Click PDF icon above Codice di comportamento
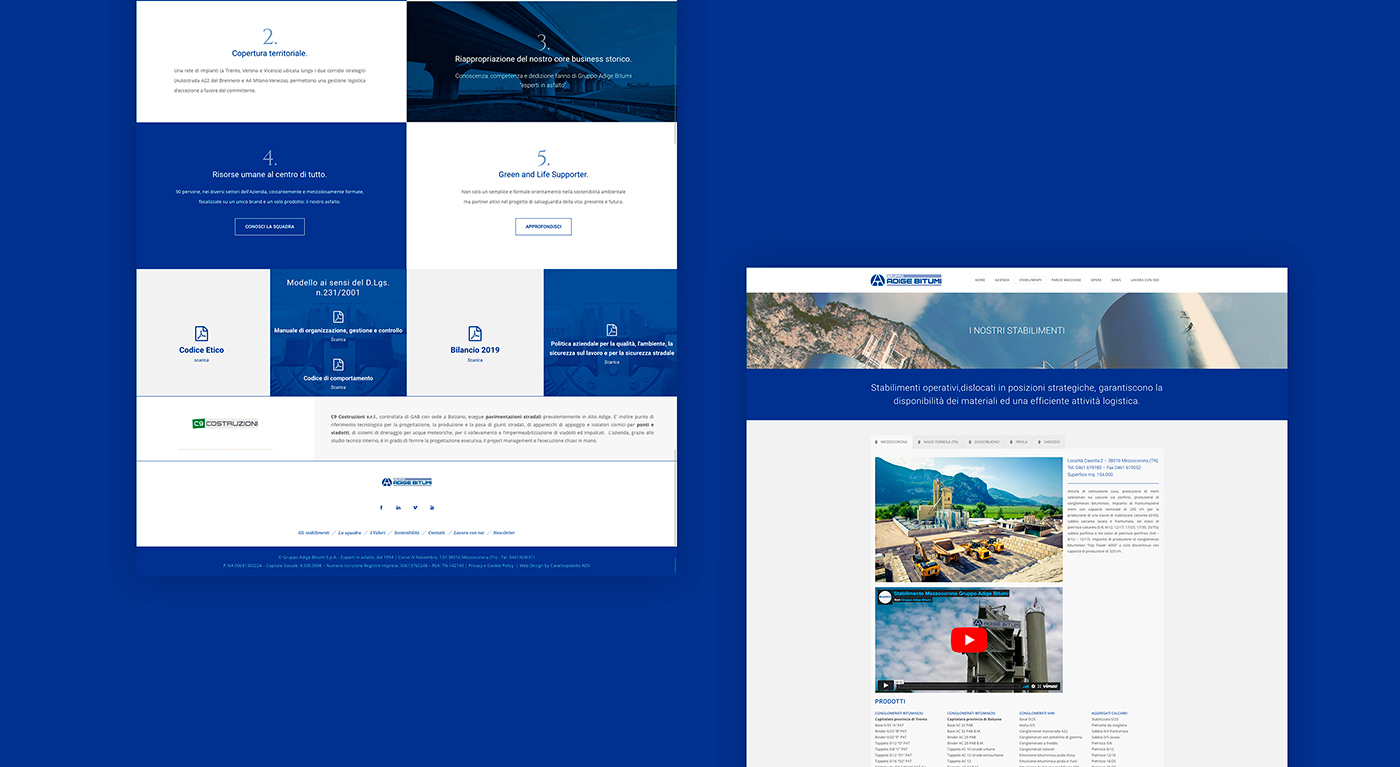 click(338, 365)
